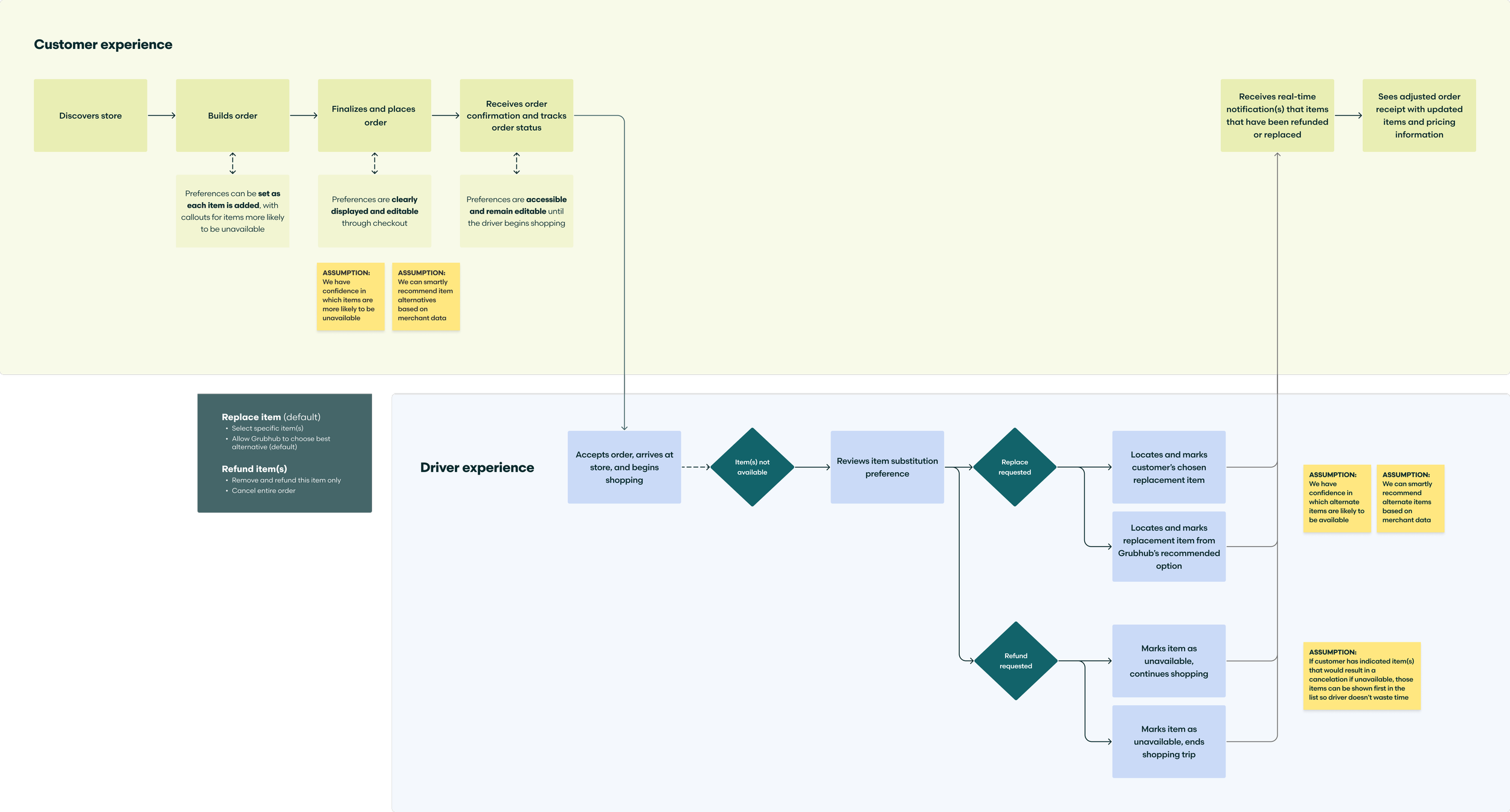Click 'Finalizes and places order' box
Viewport: 1510px width, 812px height.
[x=374, y=115]
